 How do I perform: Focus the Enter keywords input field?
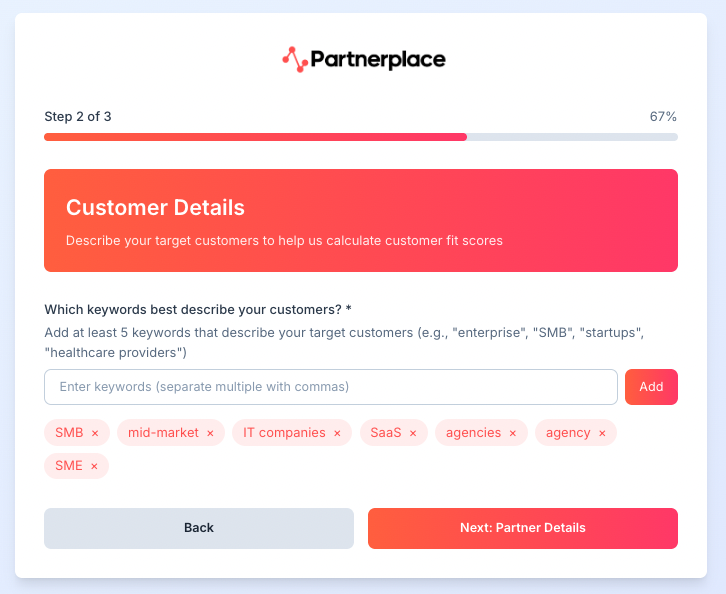click(330, 387)
